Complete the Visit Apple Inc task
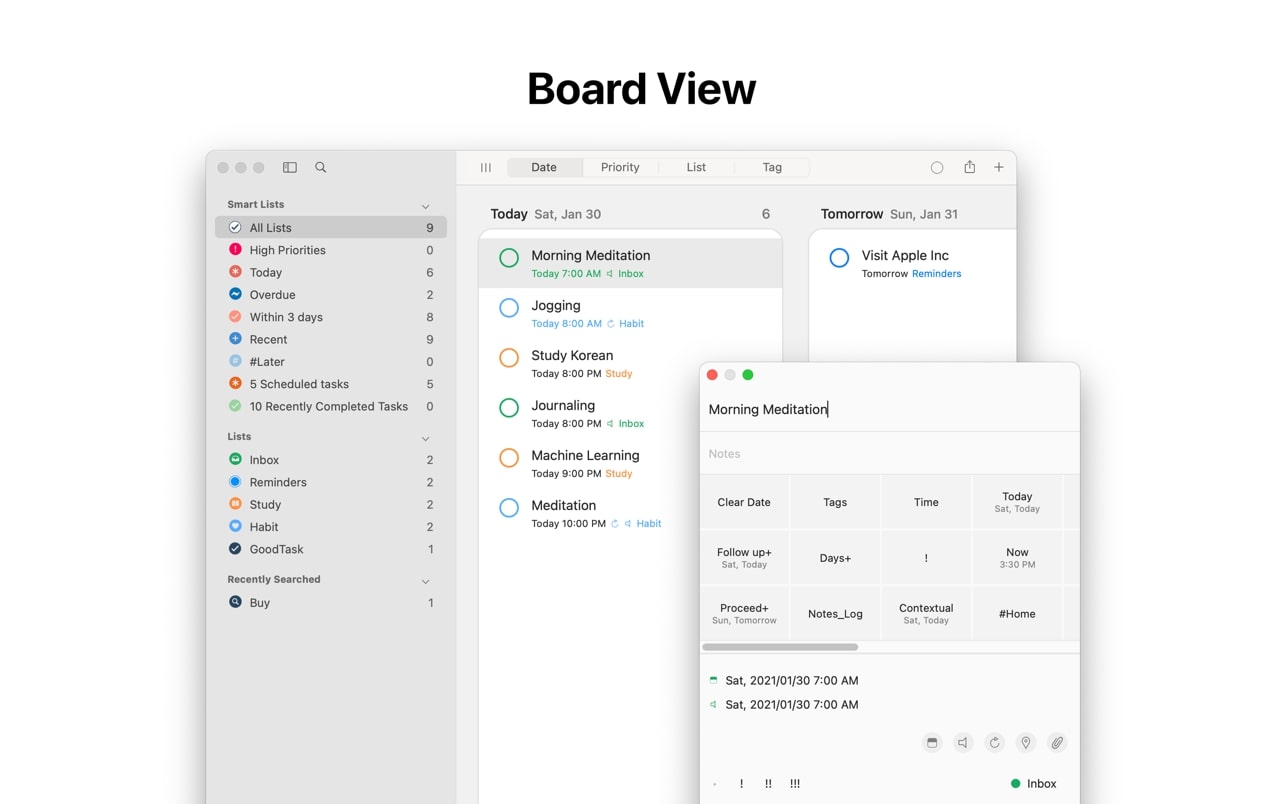 tap(839, 258)
